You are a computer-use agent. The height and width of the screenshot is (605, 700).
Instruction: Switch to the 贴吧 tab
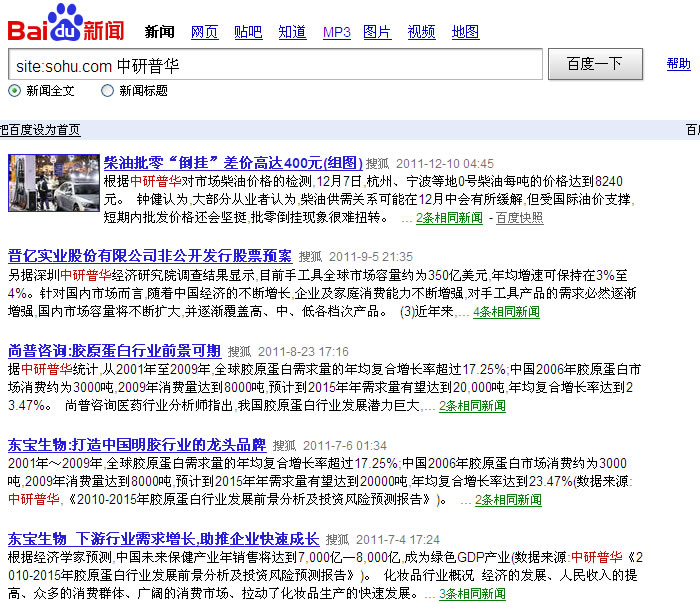tap(248, 32)
